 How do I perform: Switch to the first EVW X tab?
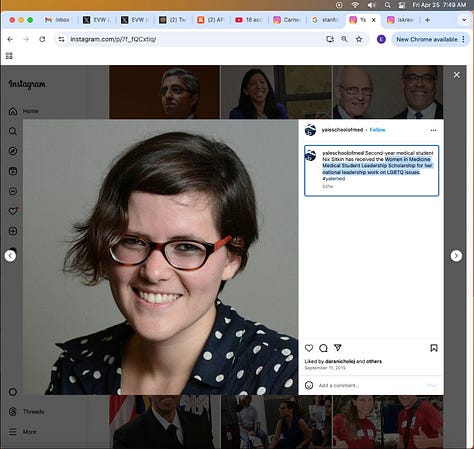97,20
